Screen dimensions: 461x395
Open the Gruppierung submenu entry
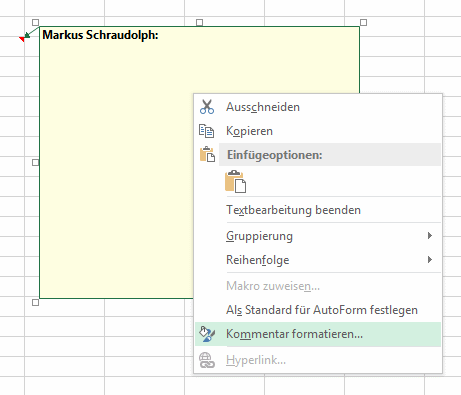click(x=318, y=236)
